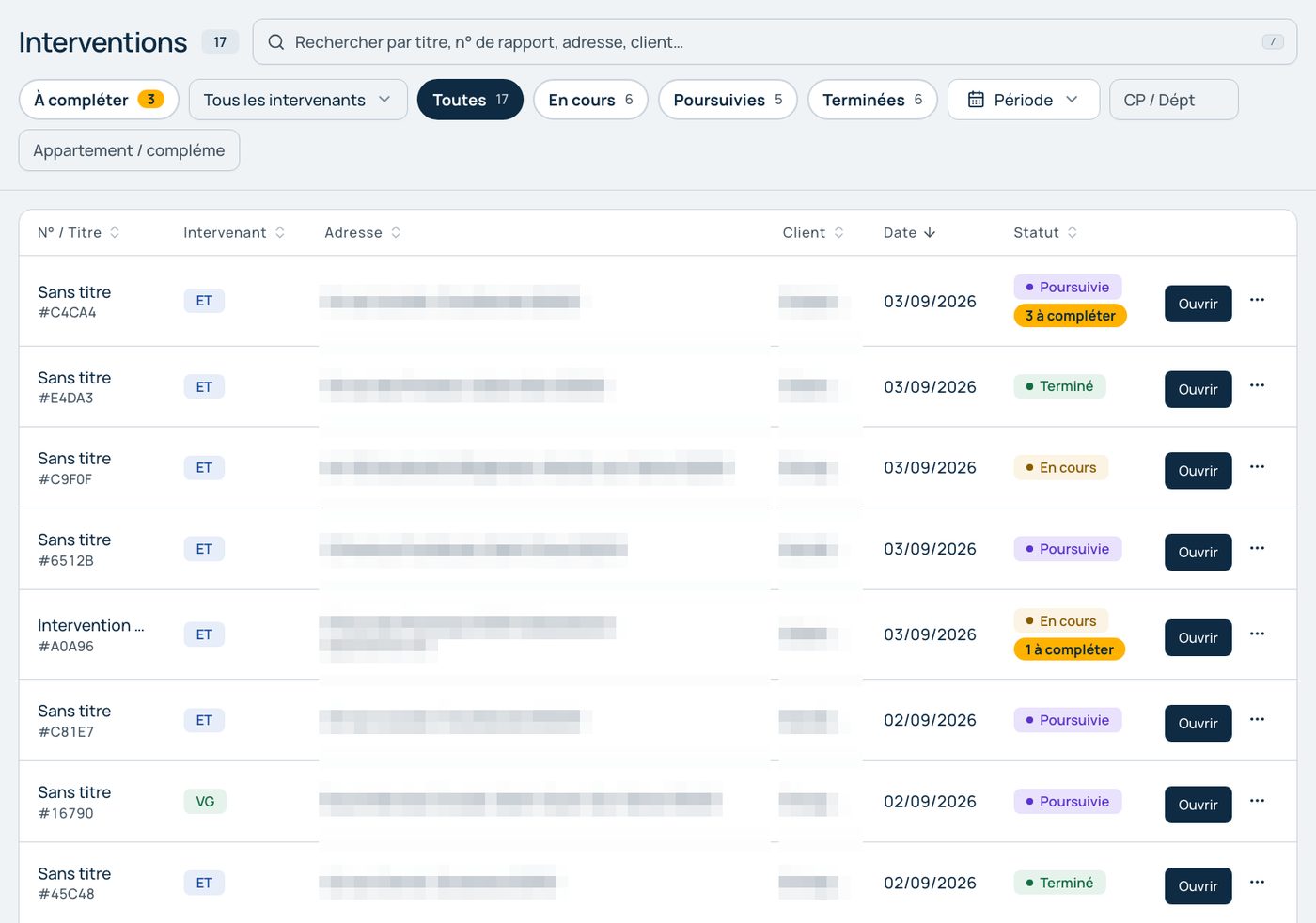The width and height of the screenshot is (1316, 923).
Task: Open more options for intervention #E4DA3
Action: click(x=1257, y=385)
